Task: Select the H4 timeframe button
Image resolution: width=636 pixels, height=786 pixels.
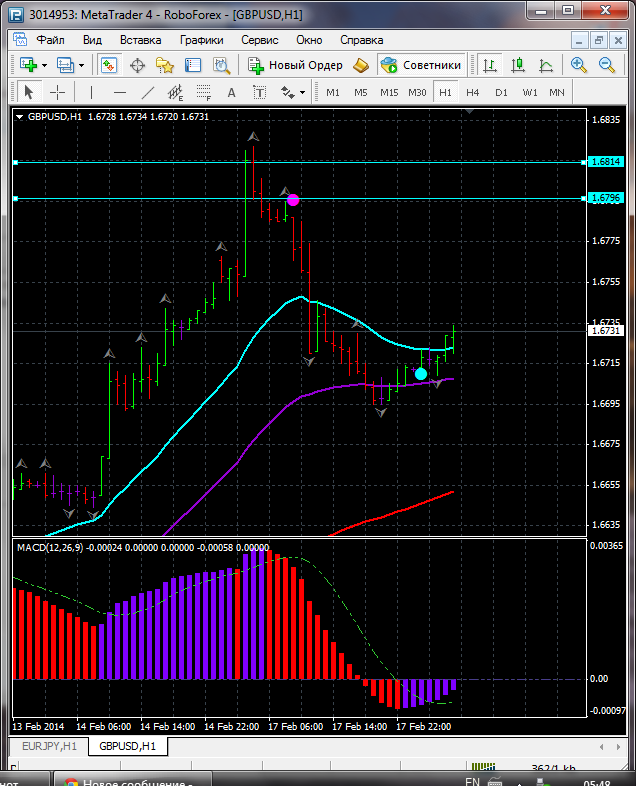Action: click(x=473, y=92)
